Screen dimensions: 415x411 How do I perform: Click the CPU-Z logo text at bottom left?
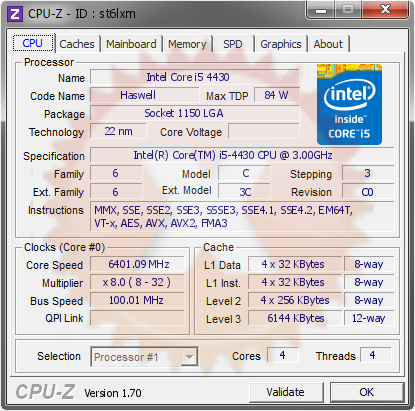[x=45, y=392]
